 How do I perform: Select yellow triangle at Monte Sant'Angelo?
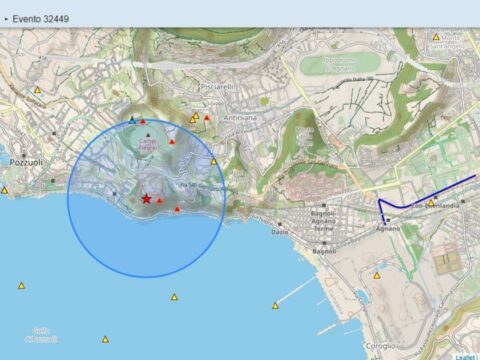point(436,37)
